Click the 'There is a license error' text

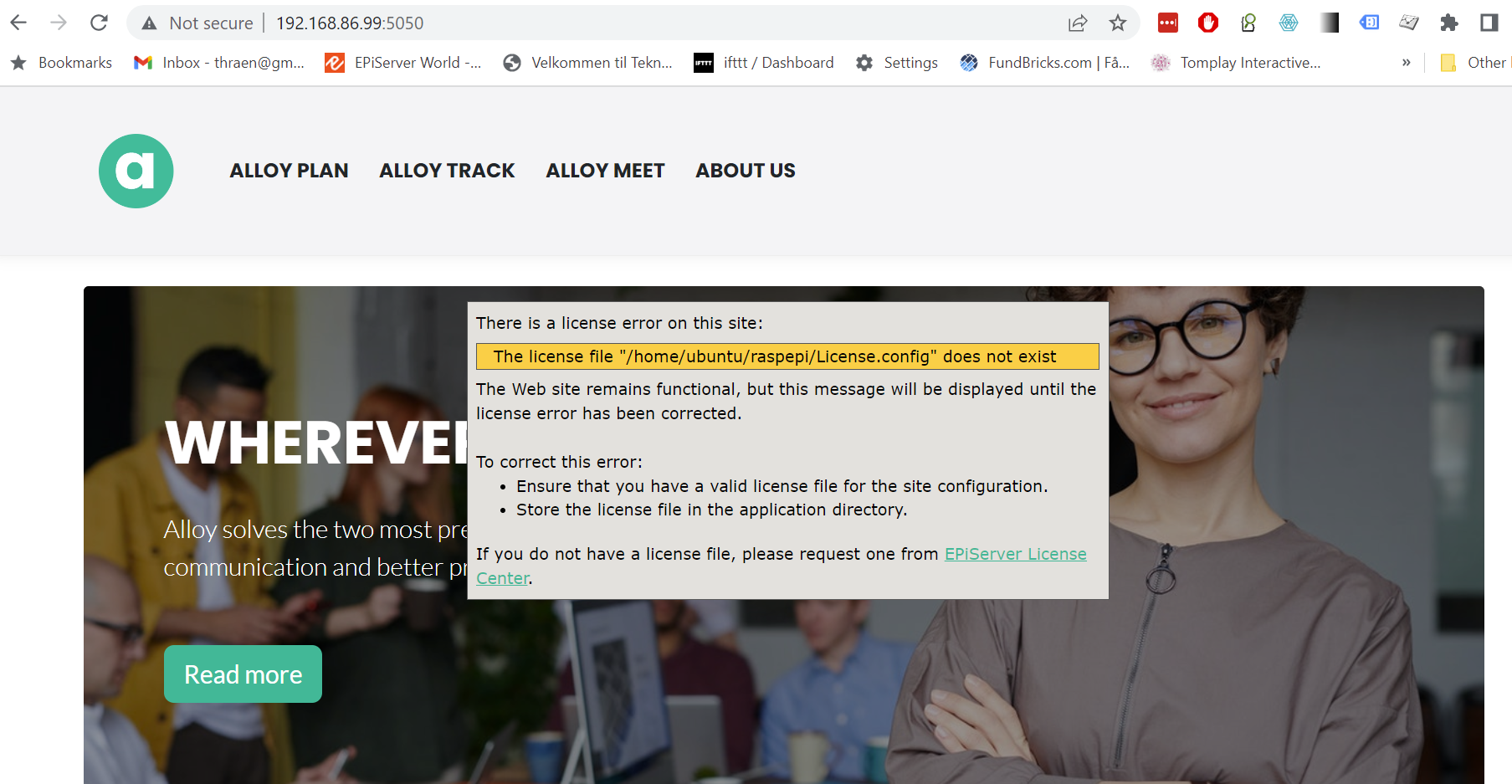coord(619,323)
